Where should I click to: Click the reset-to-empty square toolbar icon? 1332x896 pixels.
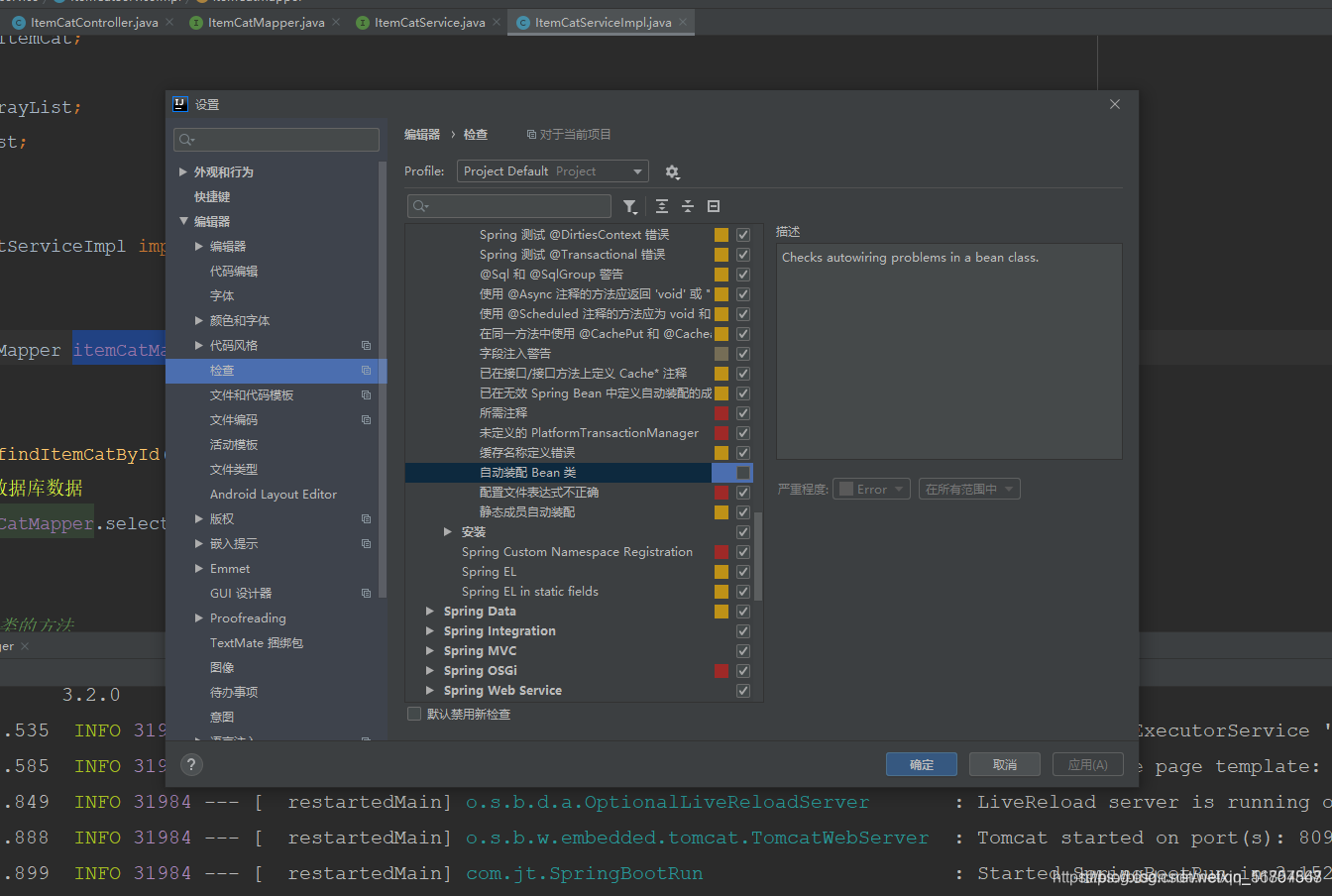(x=714, y=206)
